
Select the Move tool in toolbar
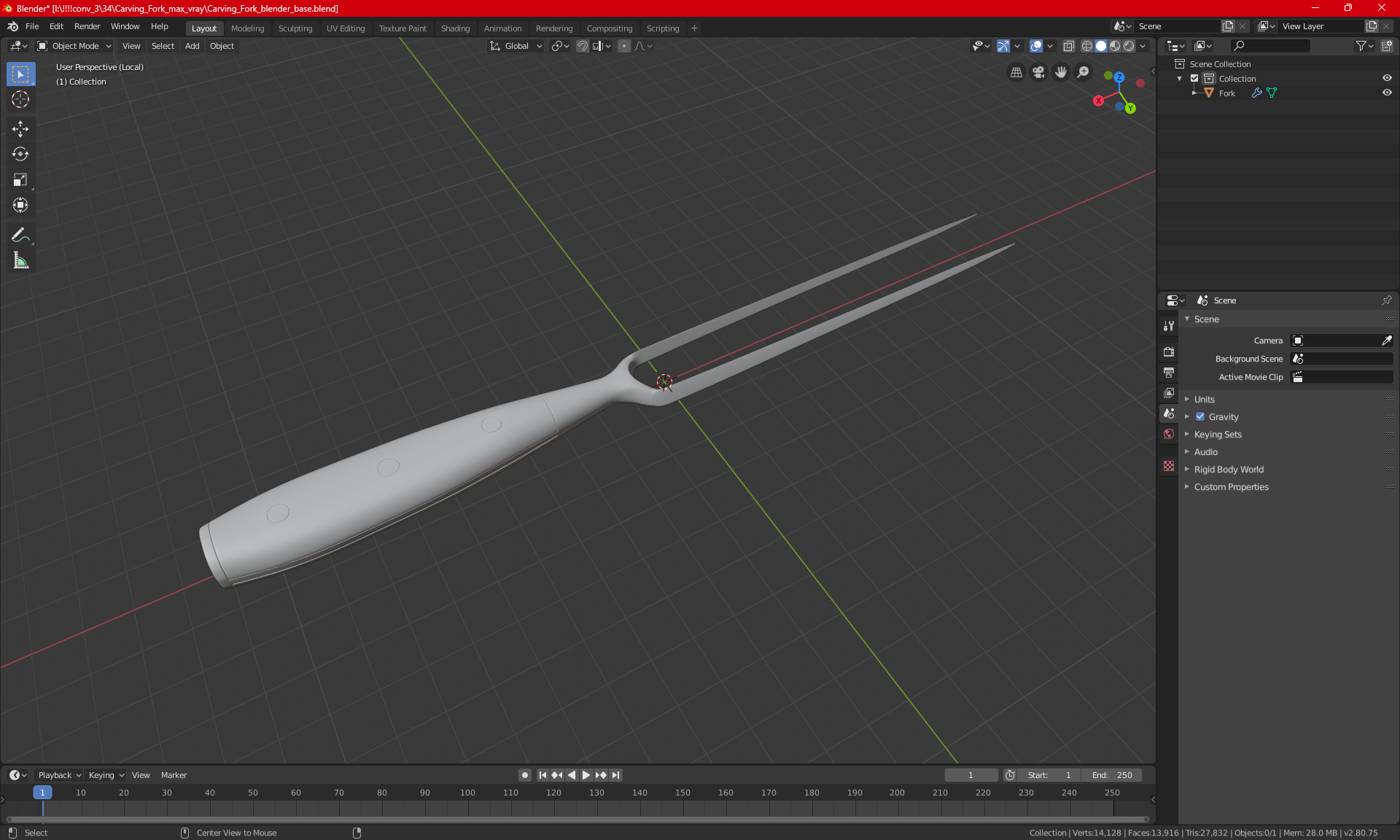coord(20,129)
